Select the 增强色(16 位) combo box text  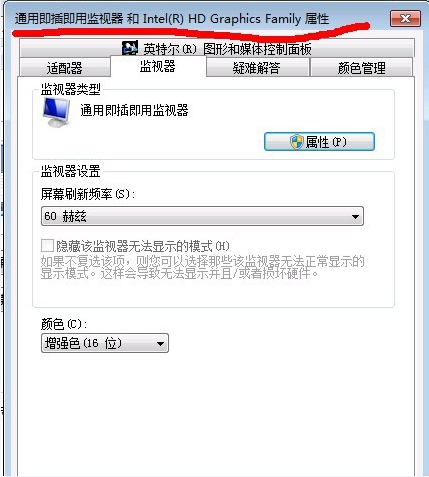click(83, 343)
